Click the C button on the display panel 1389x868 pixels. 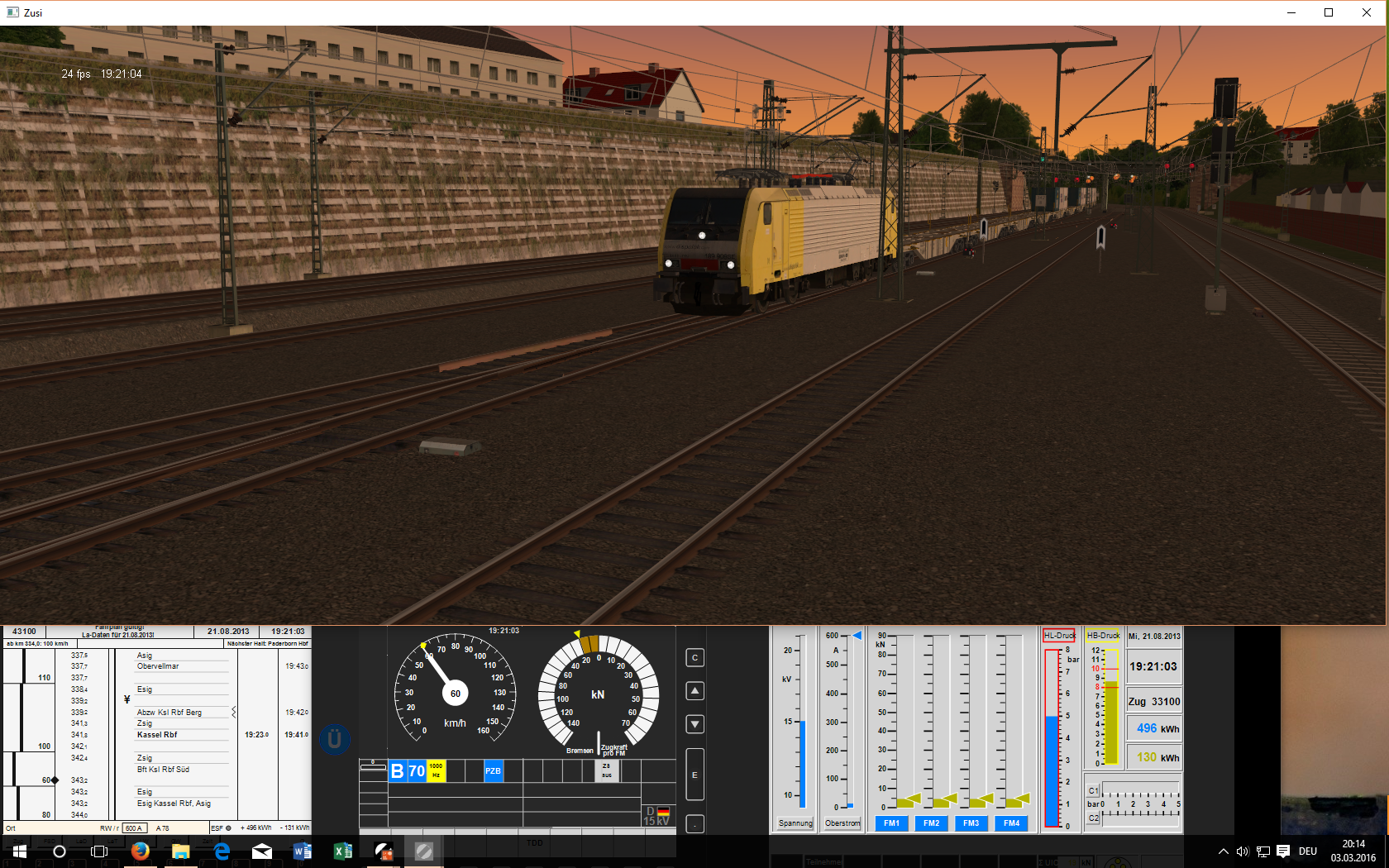click(695, 658)
